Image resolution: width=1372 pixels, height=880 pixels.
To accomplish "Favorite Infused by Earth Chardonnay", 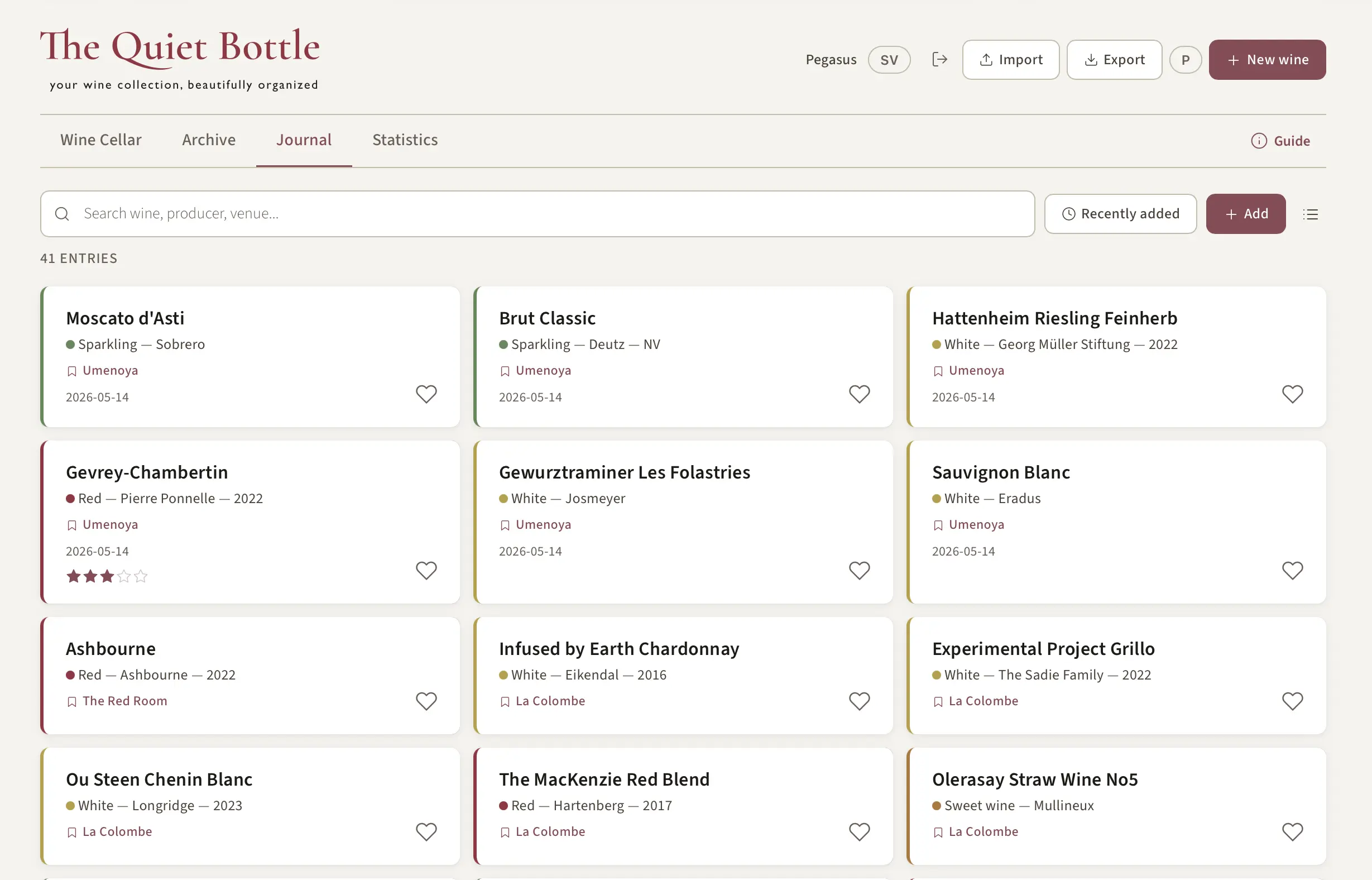I will tap(859, 701).
